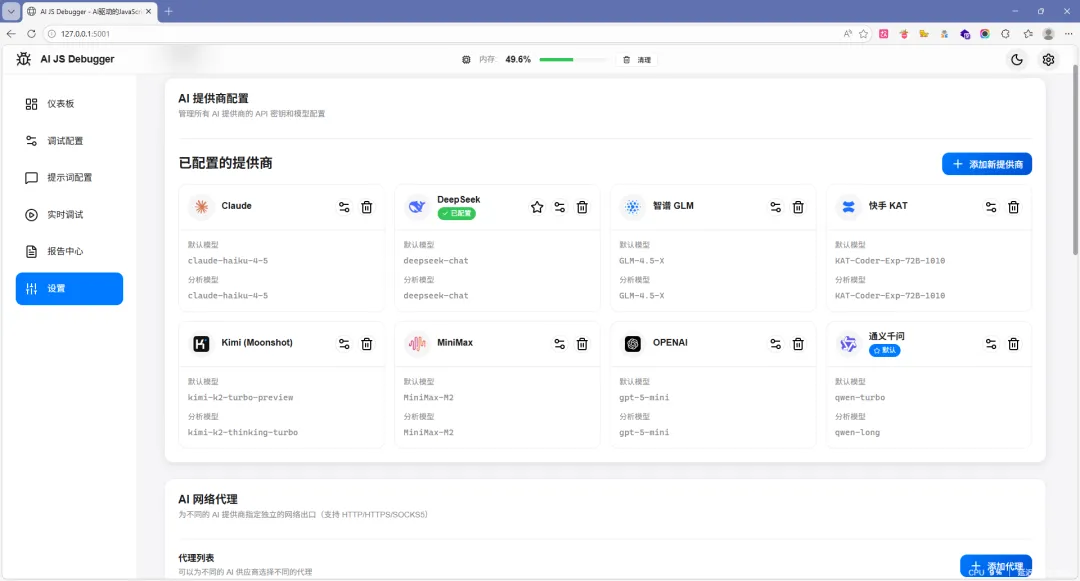The image size is (1080, 581).
Task: Go back with browser back arrow
Action: pos(11,34)
